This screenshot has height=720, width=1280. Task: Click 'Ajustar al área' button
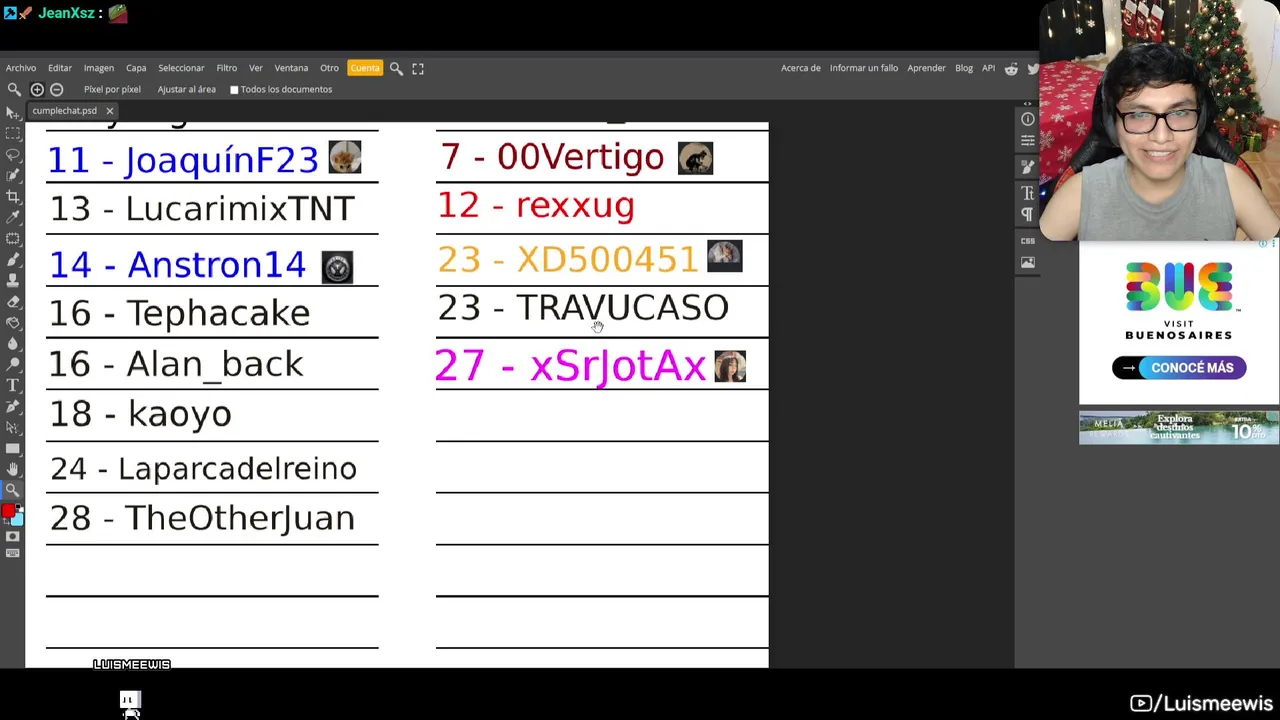tap(187, 89)
